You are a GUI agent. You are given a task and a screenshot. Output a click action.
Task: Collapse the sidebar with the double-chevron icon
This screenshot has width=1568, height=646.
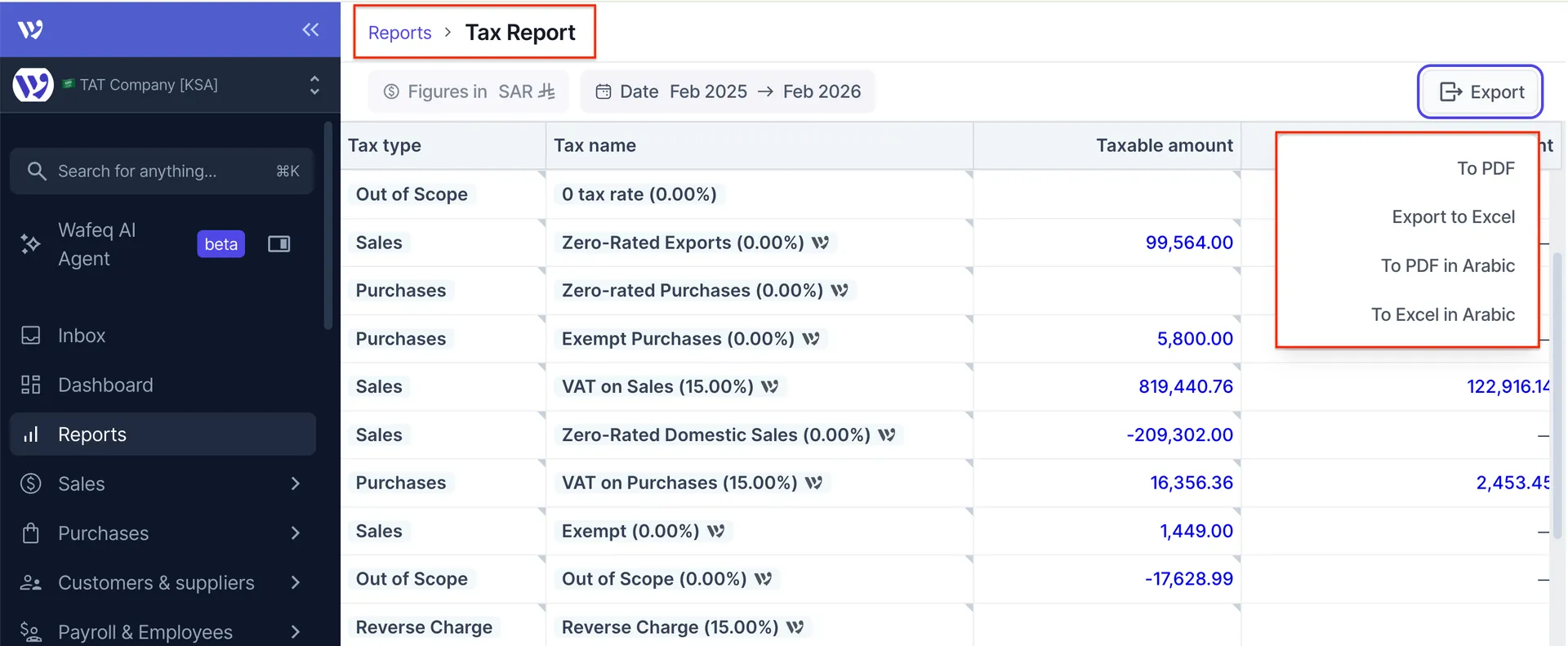coord(310,30)
